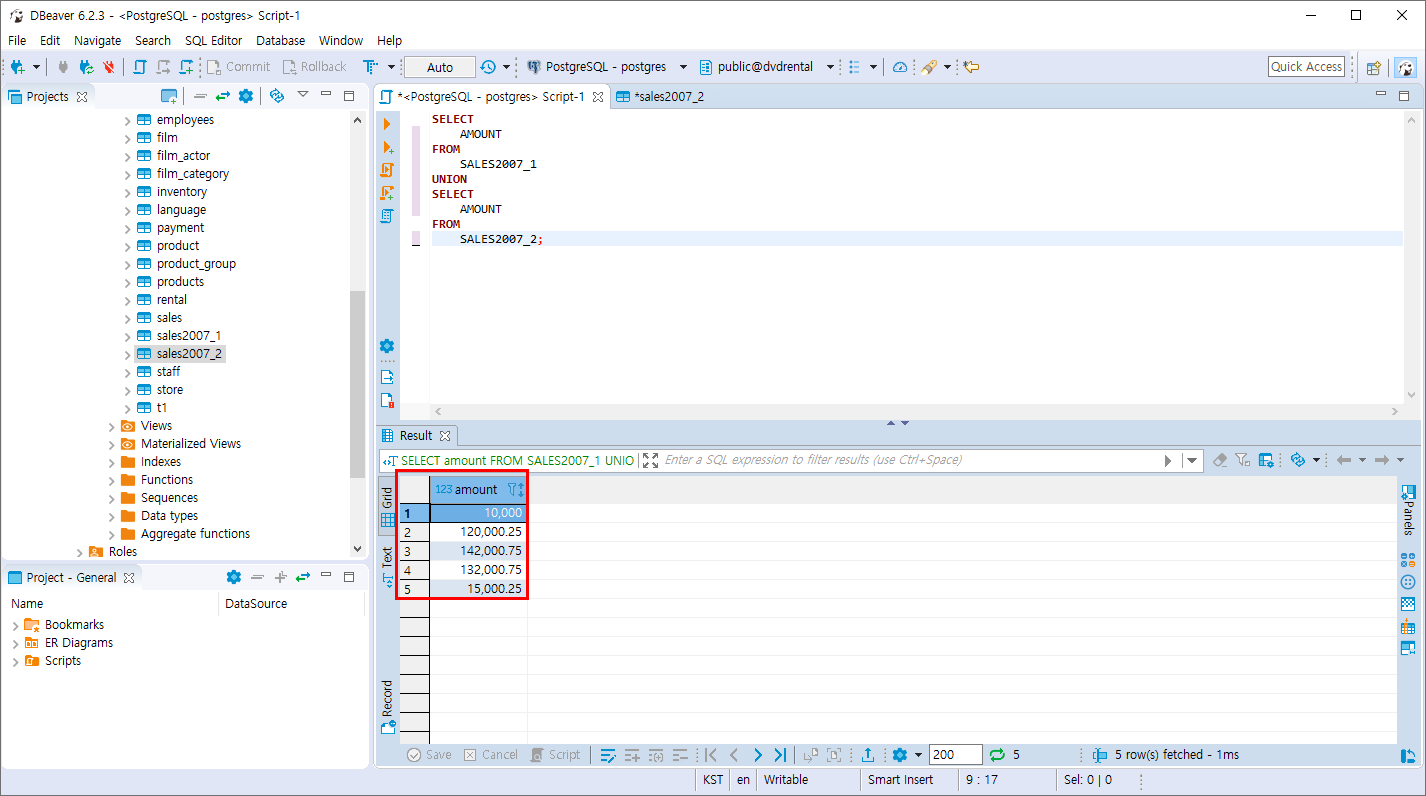Click the New Connection plug icon
1426x796 pixels.
point(18,67)
